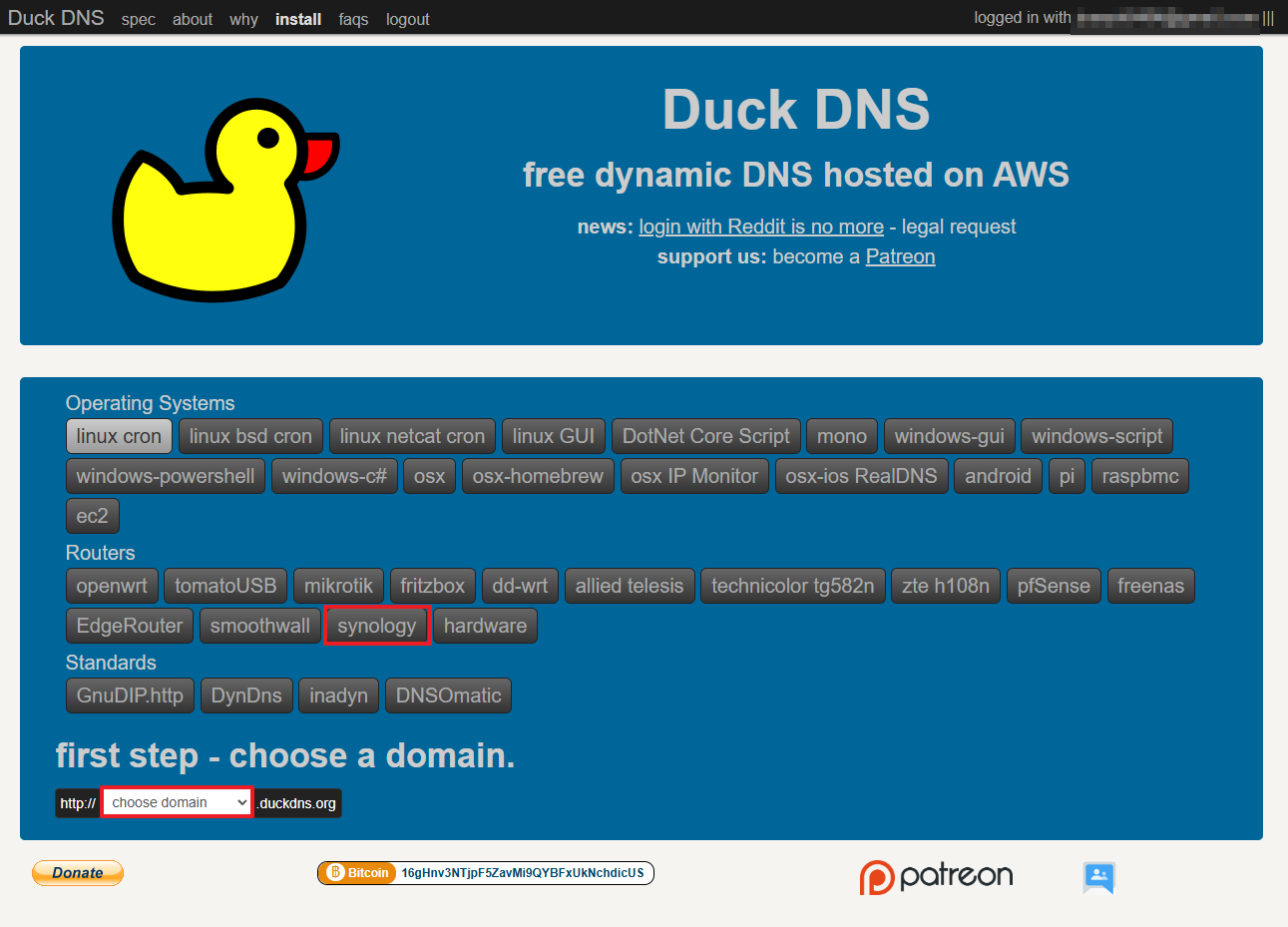1288x927 pixels.
Task: Select the windows-gui button
Action: [x=950, y=436]
